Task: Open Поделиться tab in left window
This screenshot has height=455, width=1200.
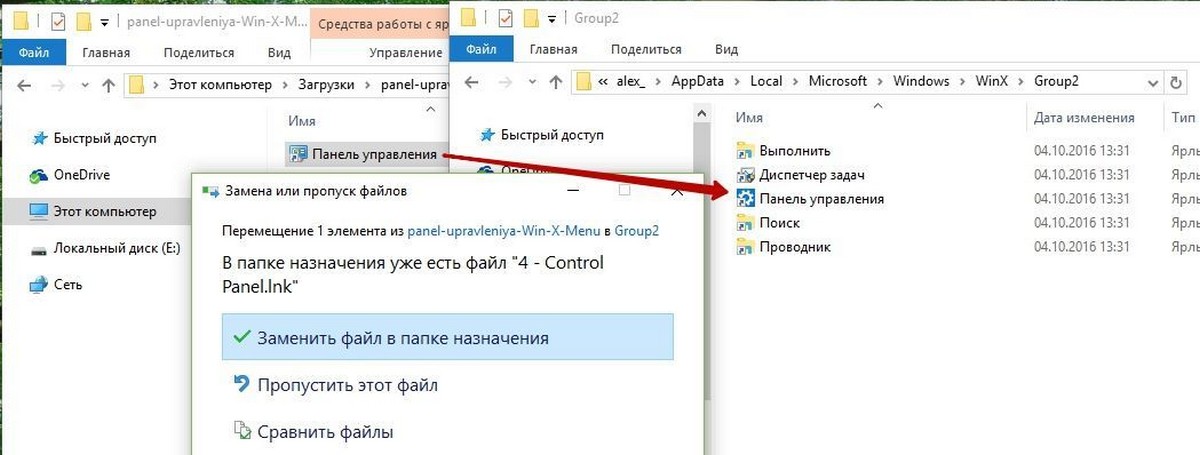Action: click(199, 52)
